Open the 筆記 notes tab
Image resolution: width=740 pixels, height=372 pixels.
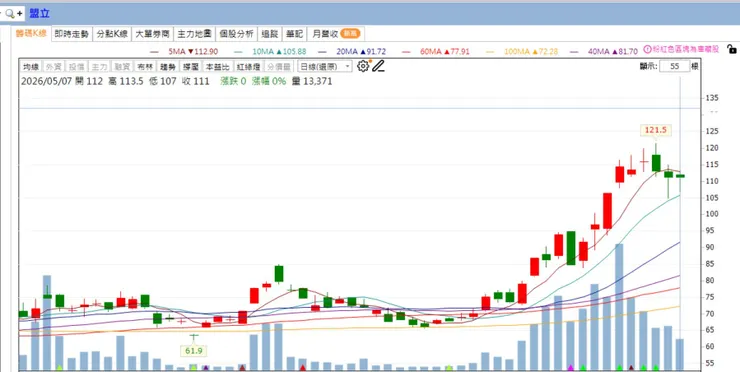294,34
